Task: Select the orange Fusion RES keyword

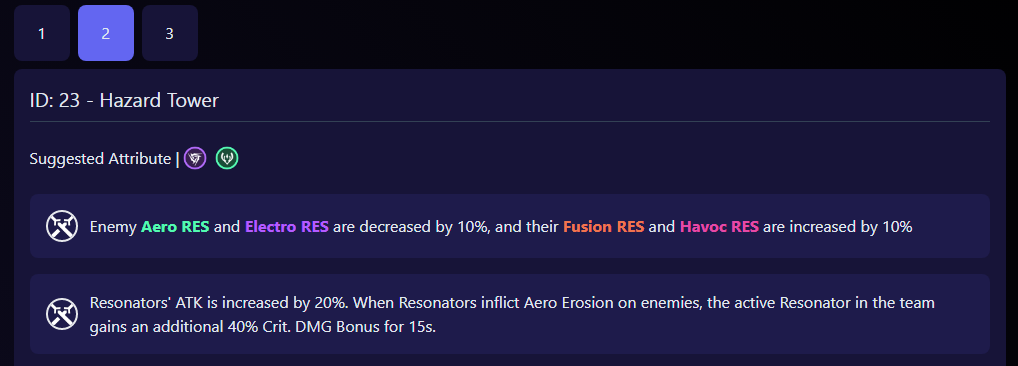Action: 604,227
